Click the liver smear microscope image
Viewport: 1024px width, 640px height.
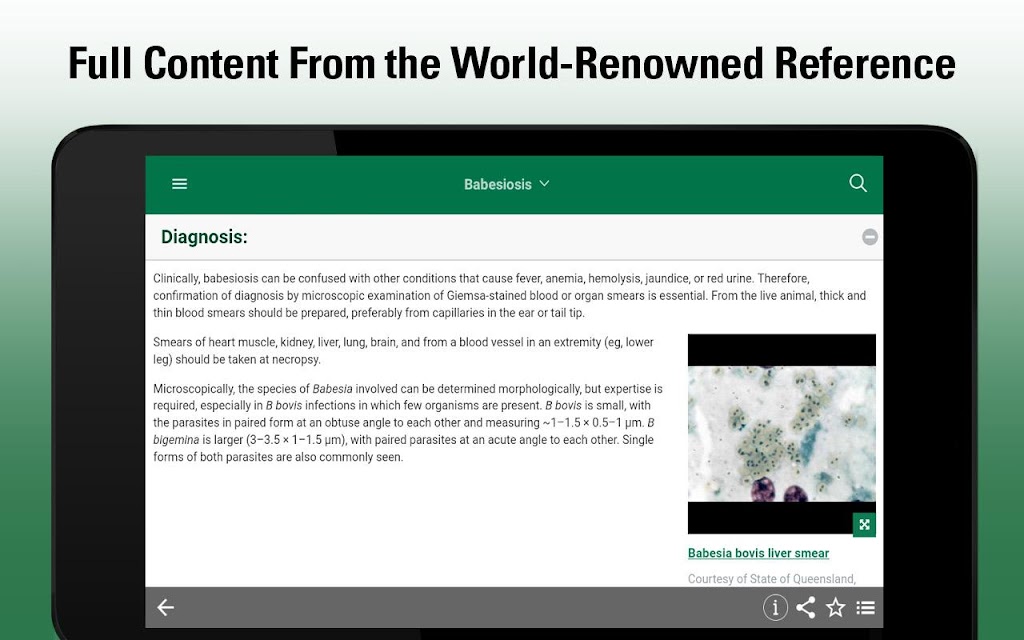click(x=781, y=433)
